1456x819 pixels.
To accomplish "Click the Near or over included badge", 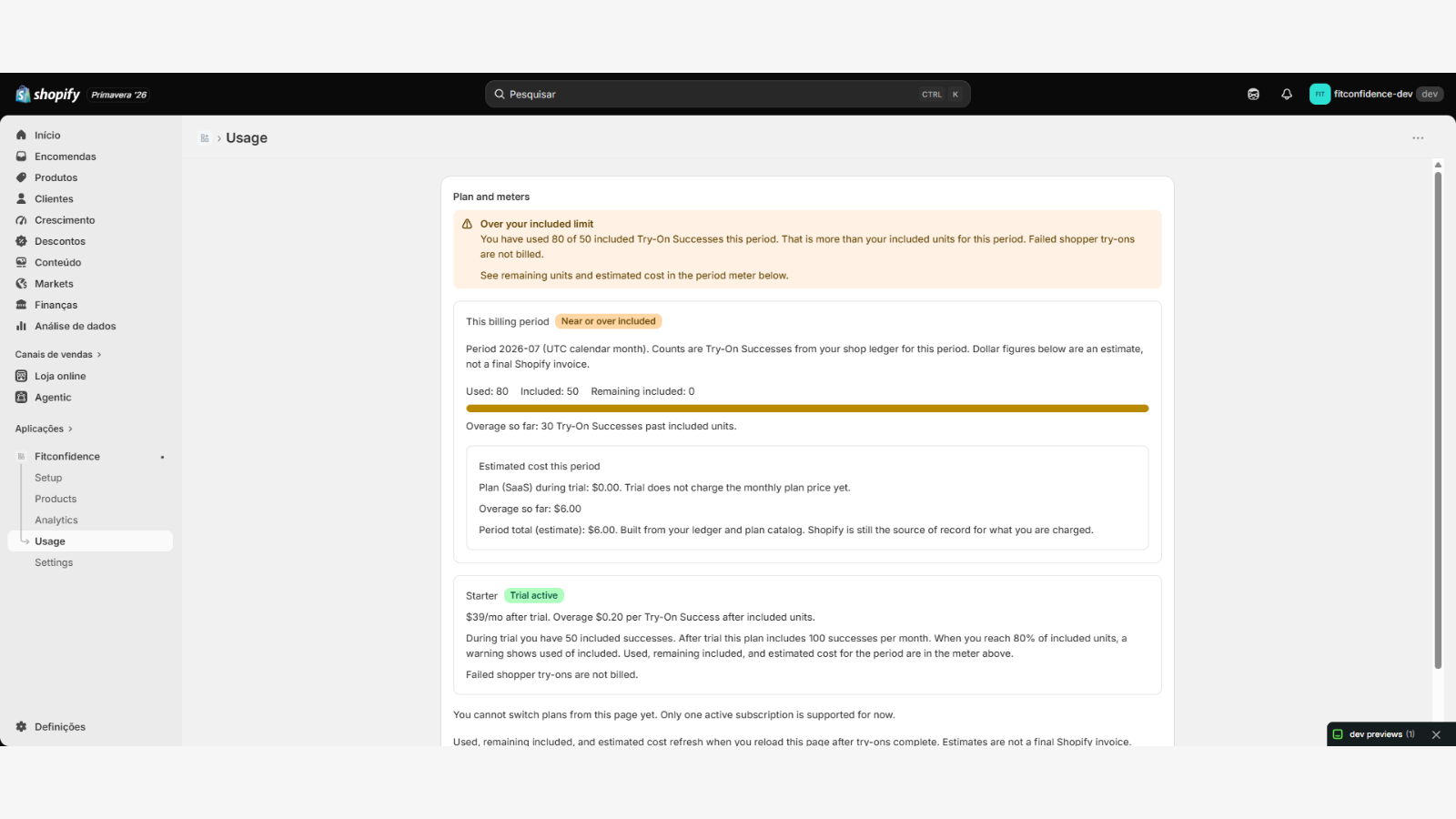I will pyautogui.click(x=609, y=321).
